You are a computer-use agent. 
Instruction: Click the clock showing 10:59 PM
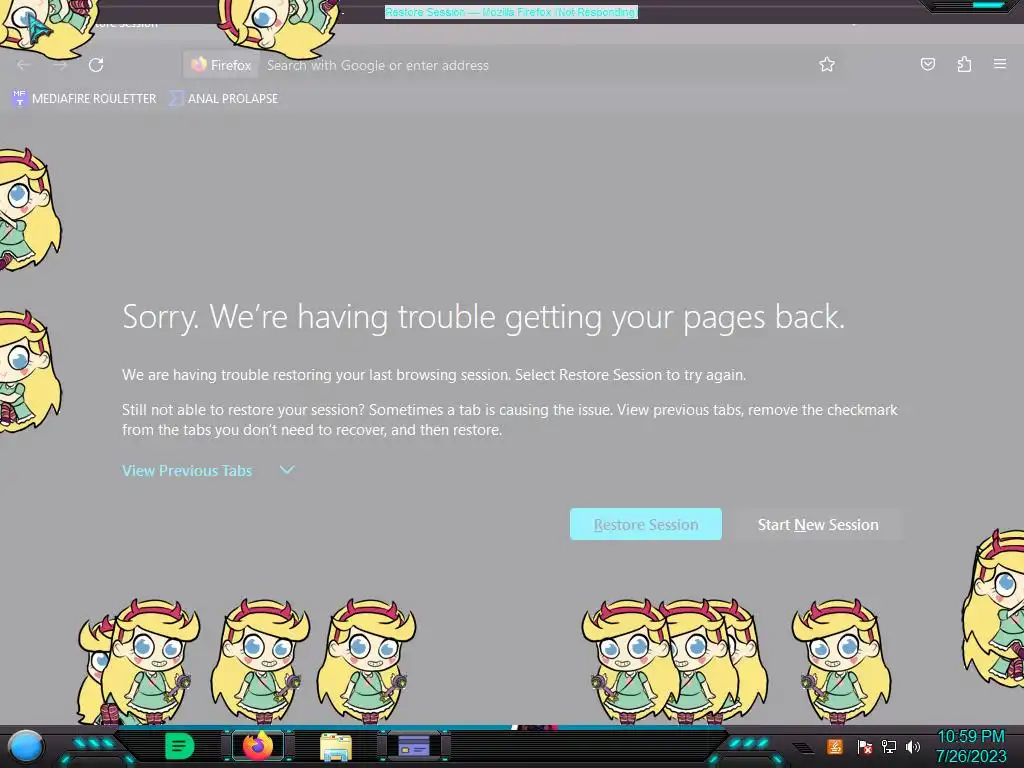(970, 737)
